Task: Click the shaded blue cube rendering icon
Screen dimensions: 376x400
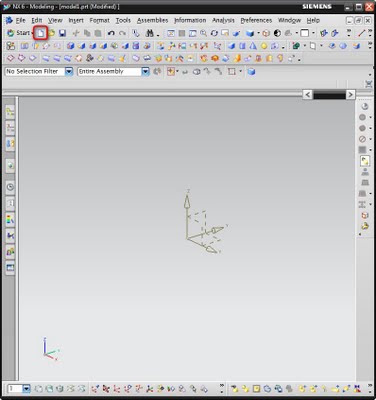Action: pos(250,33)
